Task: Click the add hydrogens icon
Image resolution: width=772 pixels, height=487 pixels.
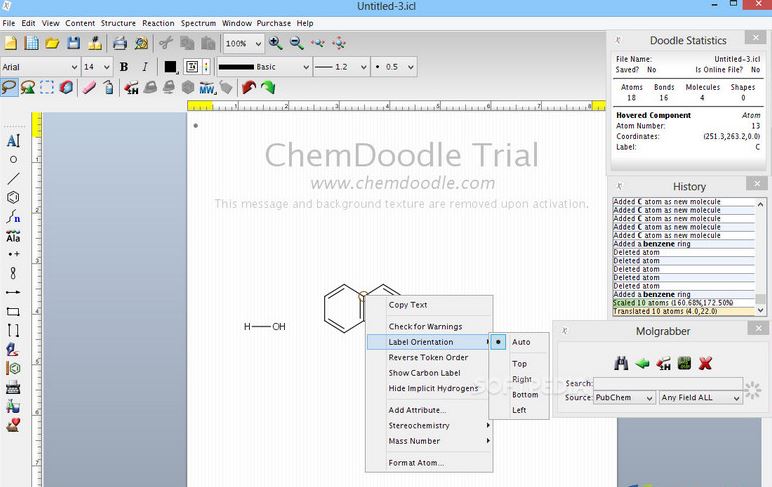Action: [131, 88]
